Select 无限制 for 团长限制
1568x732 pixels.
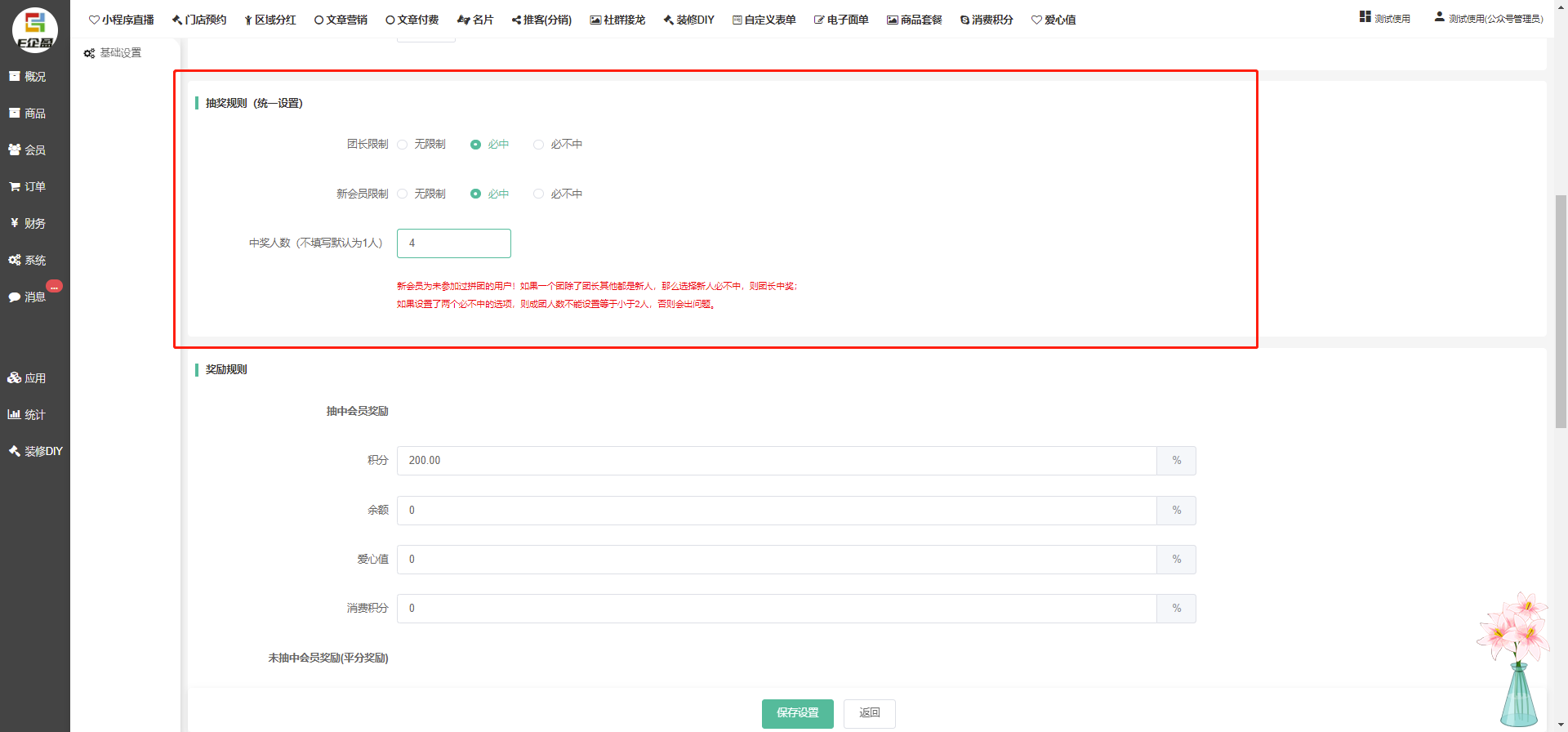[403, 145]
